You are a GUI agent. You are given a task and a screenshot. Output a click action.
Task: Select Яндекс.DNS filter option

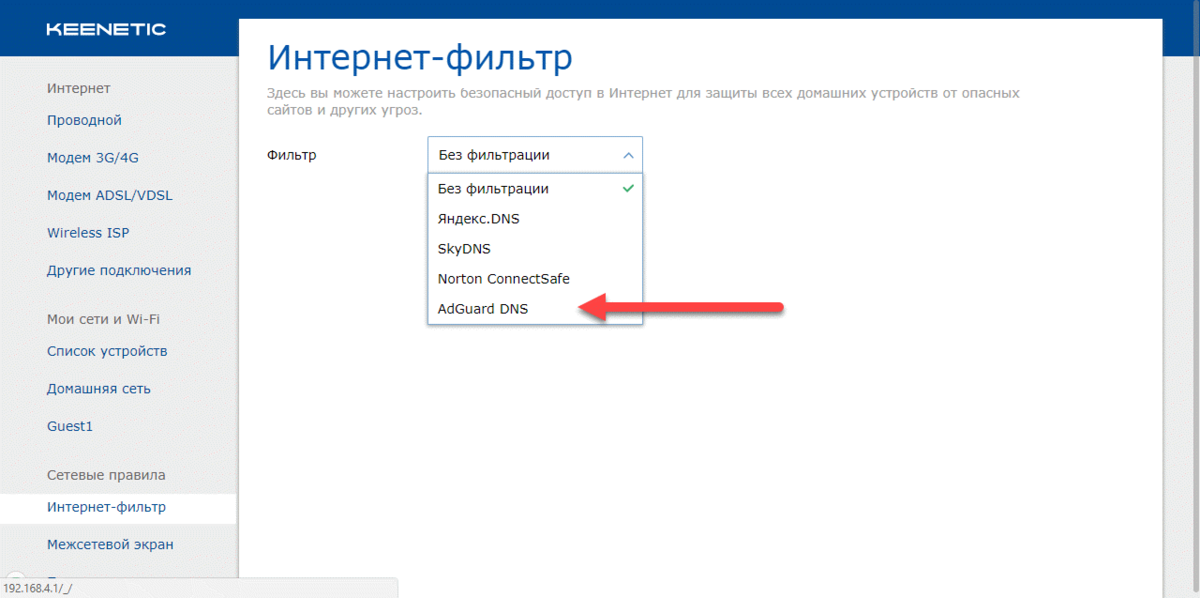(x=535, y=218)
